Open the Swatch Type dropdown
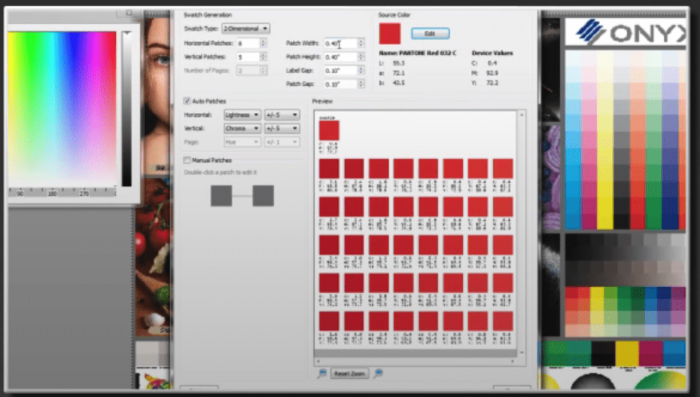Viewport: 700px width, 397px height. point(246,29)
